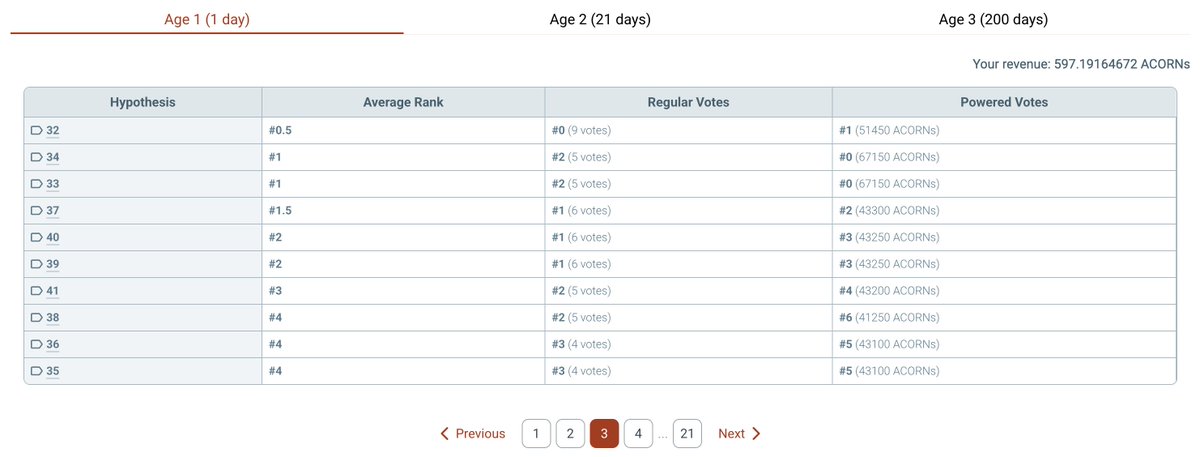The width and height of the screenshot is (1200, 457).
Task: Click the average rank cell #0.5
Action: [404, 131]
